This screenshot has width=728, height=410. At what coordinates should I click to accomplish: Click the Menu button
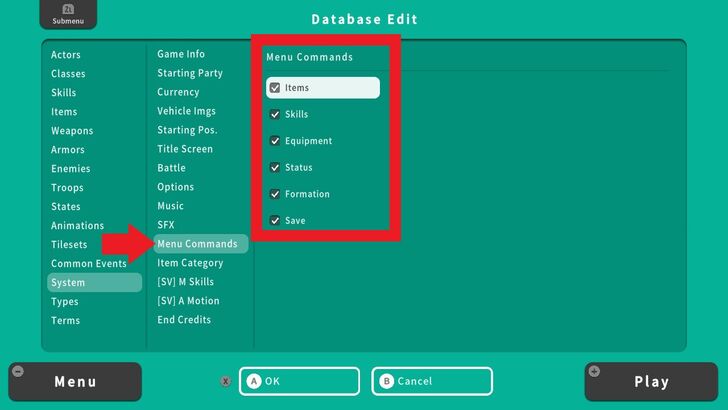[x=75, y=382]
